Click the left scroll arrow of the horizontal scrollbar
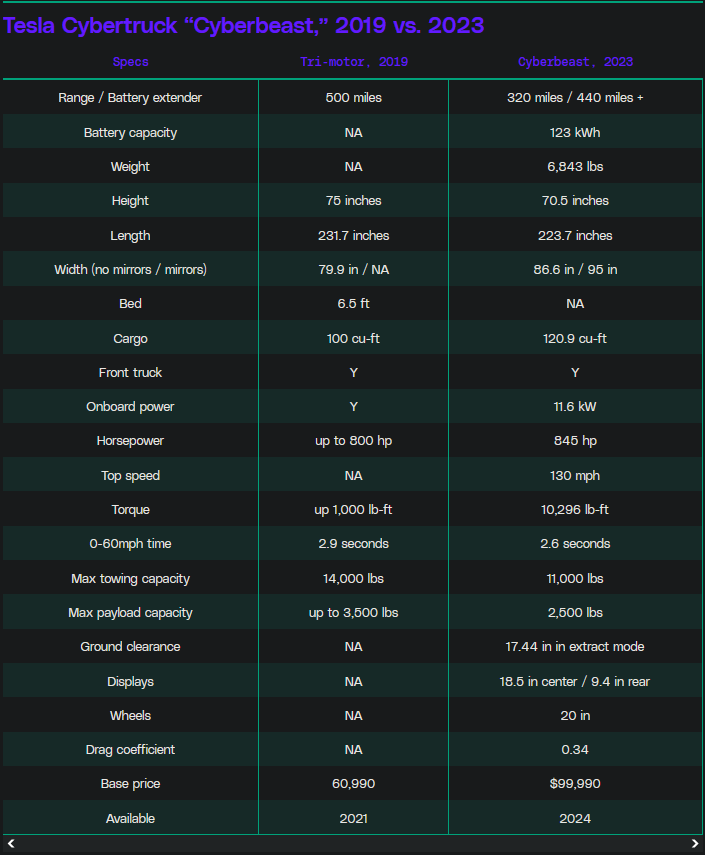The width and height of the screenshot is (705, 855). [x=11, y=844]
